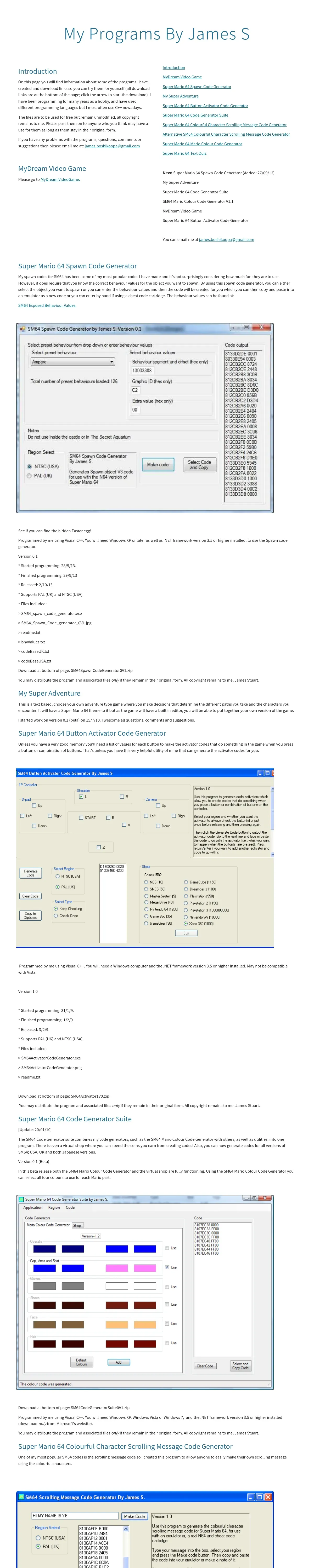The width and height of the screenshot is (314, 1568).
Task: Pick the peach Face colour swatch
Action: pos(117,1324)
